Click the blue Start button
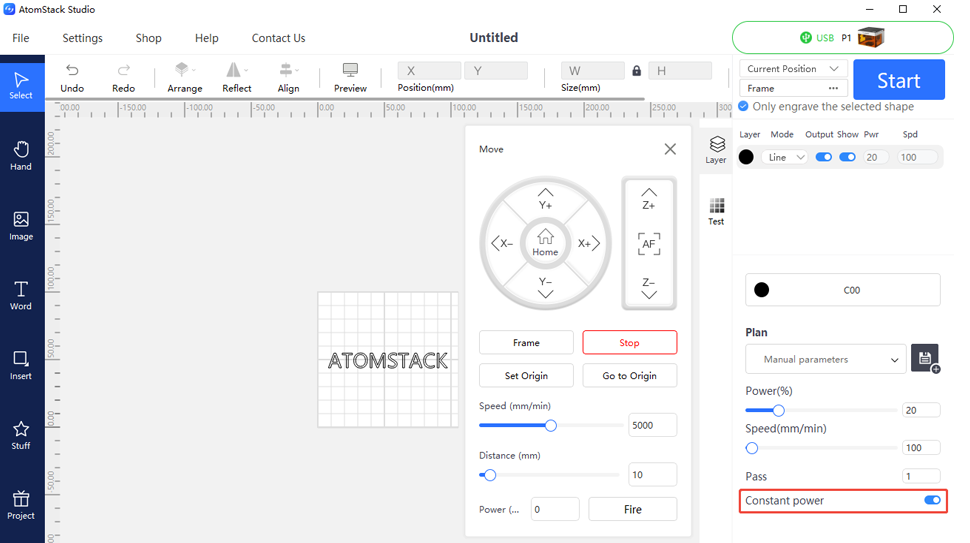 (x=899, y=80)
